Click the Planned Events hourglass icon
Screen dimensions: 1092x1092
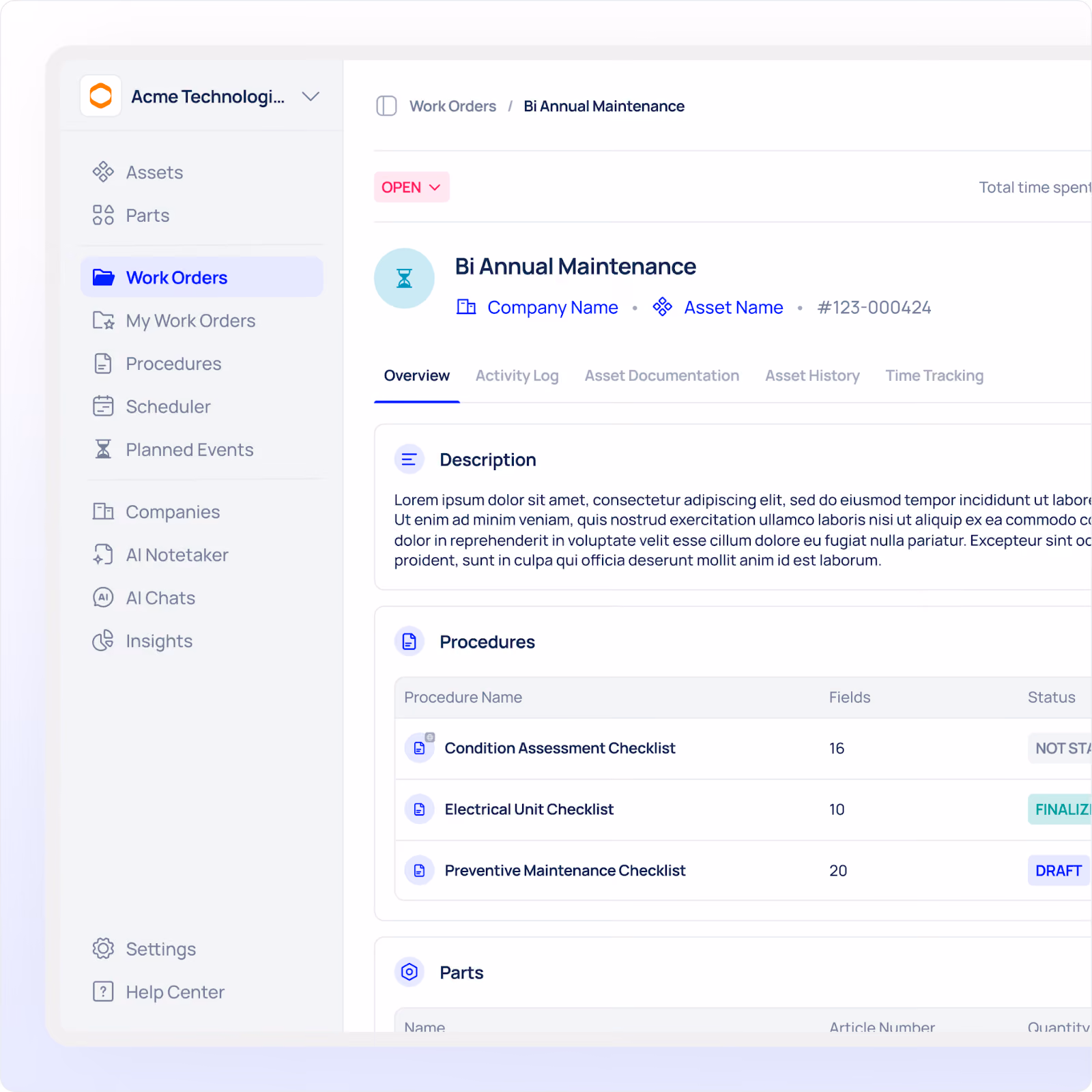(x=103, y=449)
